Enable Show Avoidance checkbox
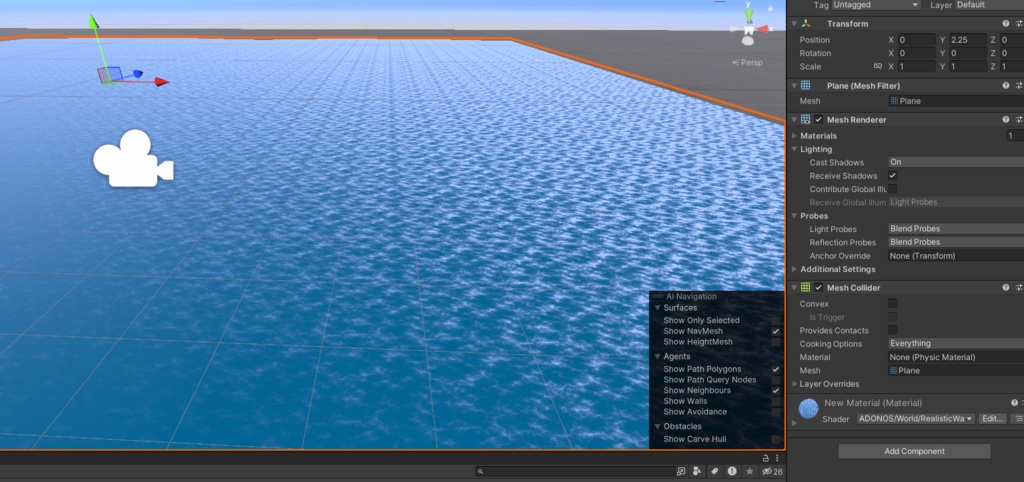The width and height of the screenshot is (1024, 482). 776,412
